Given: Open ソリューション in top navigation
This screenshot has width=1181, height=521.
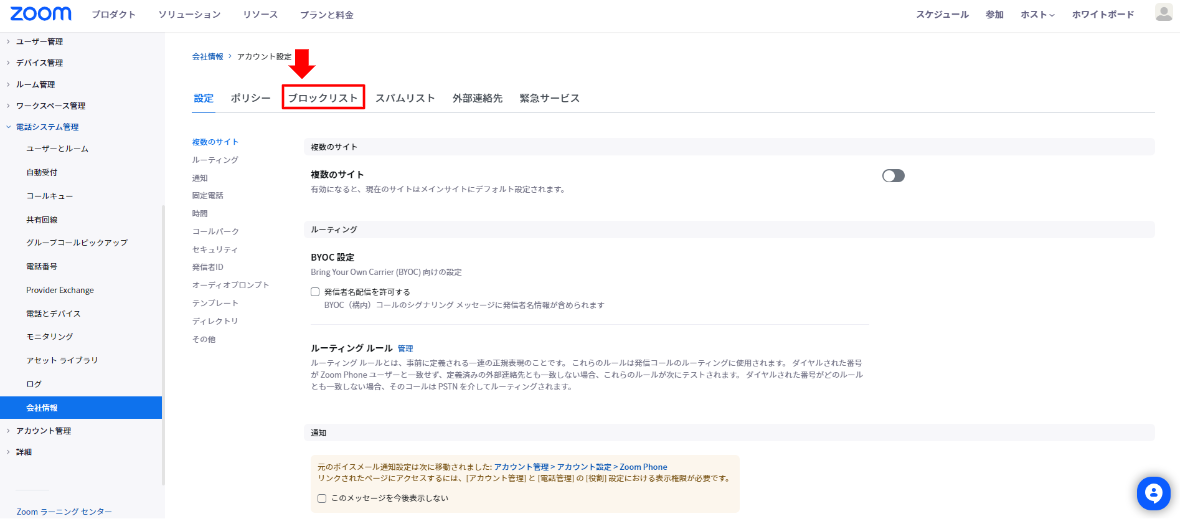Looking at the screenshot, I should (x=190, y=15).
